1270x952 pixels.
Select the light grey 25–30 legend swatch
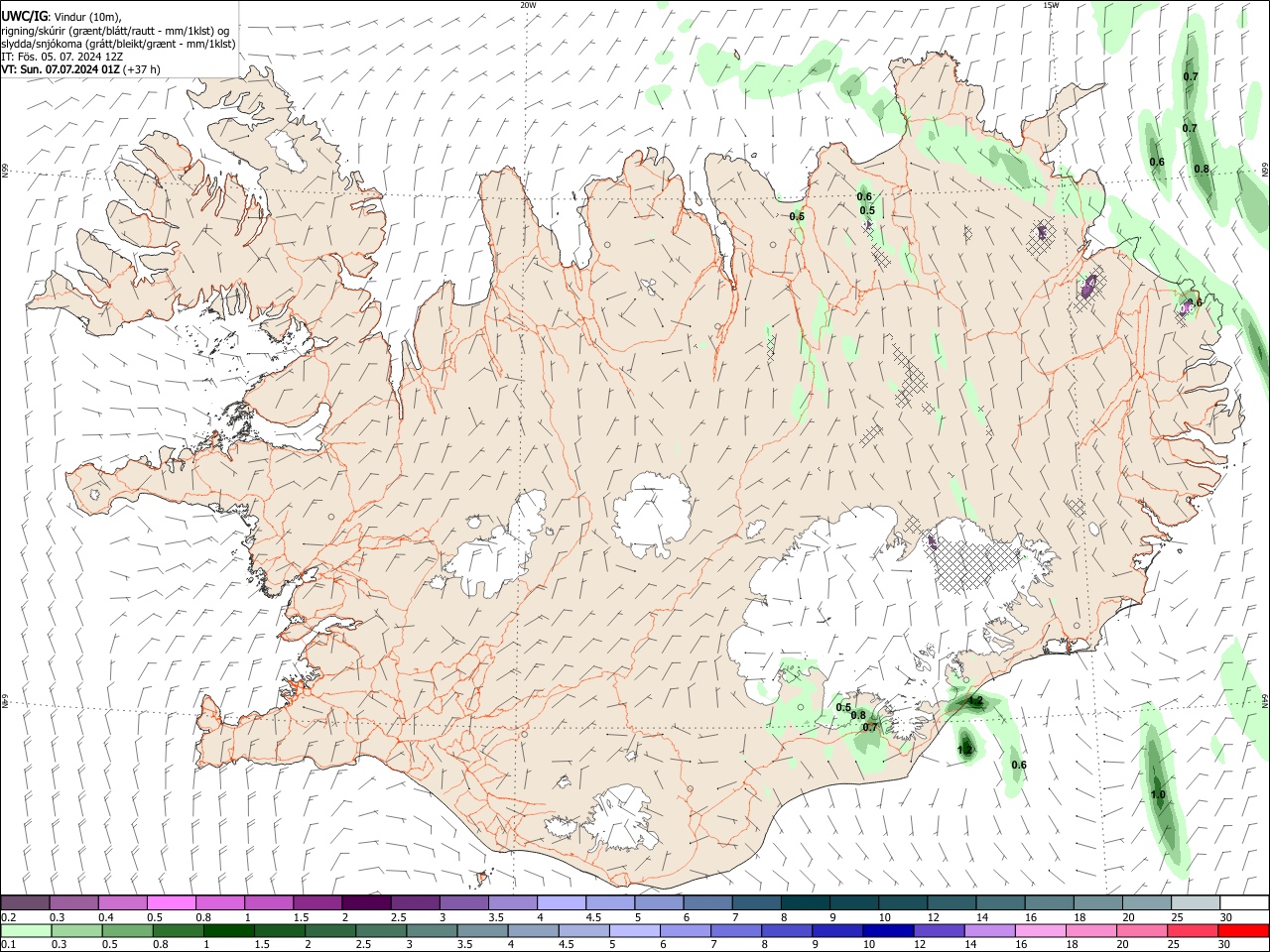tap(1196, 902)
